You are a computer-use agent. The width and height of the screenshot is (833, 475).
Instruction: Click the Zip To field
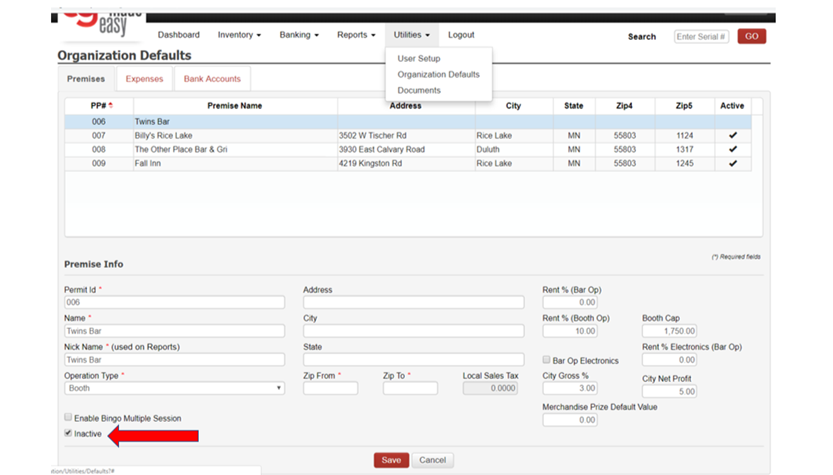pos(410,388)
